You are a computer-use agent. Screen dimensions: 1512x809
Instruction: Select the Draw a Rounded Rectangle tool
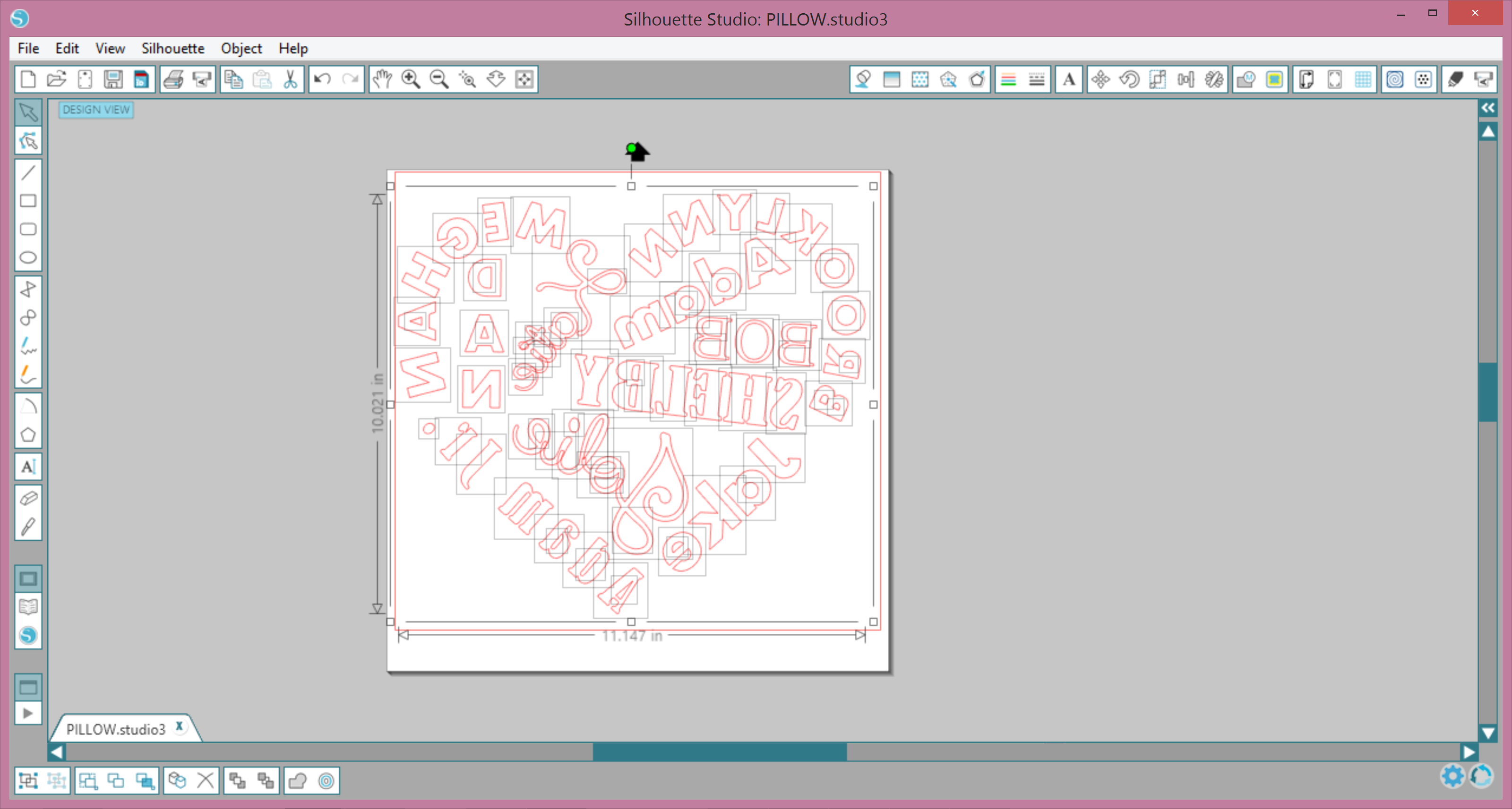(28, 230)
